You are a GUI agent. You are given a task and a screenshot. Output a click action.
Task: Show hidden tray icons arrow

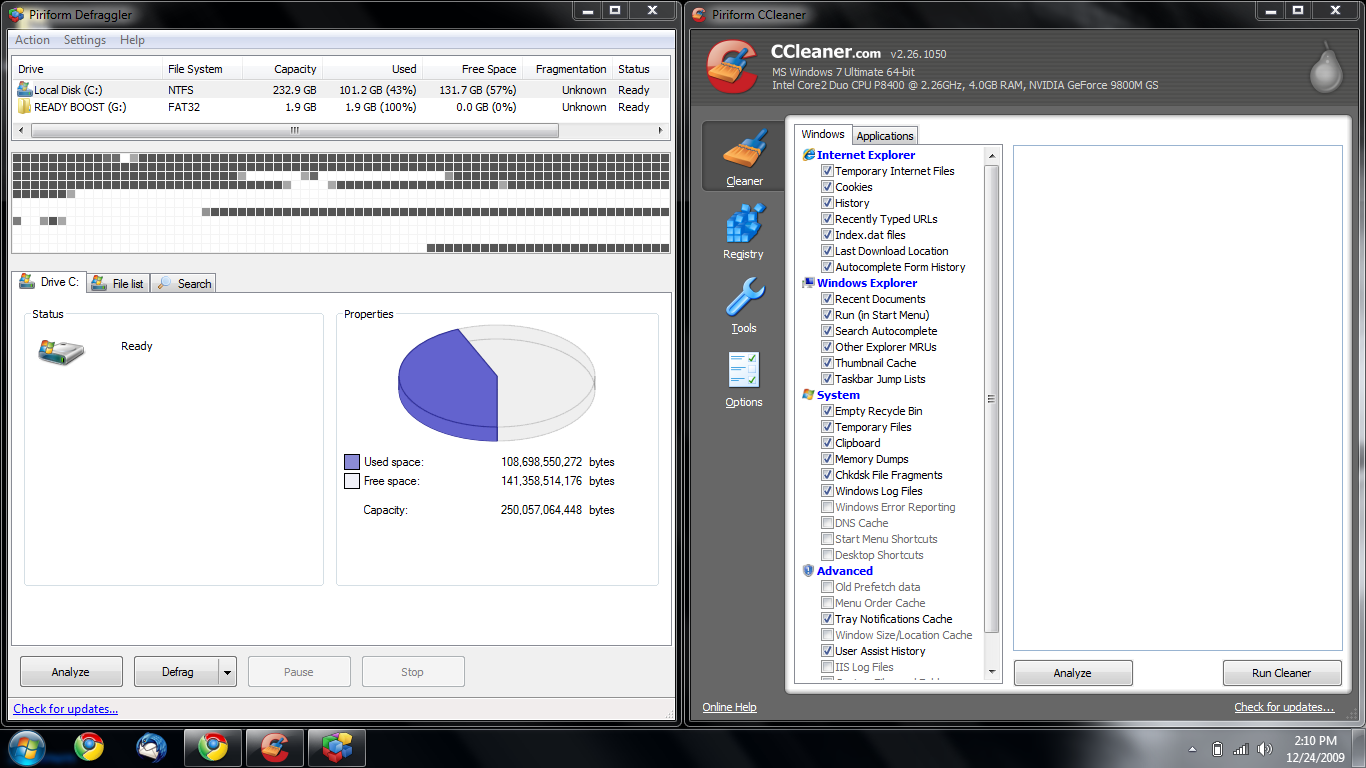[x=1193, y=749]
